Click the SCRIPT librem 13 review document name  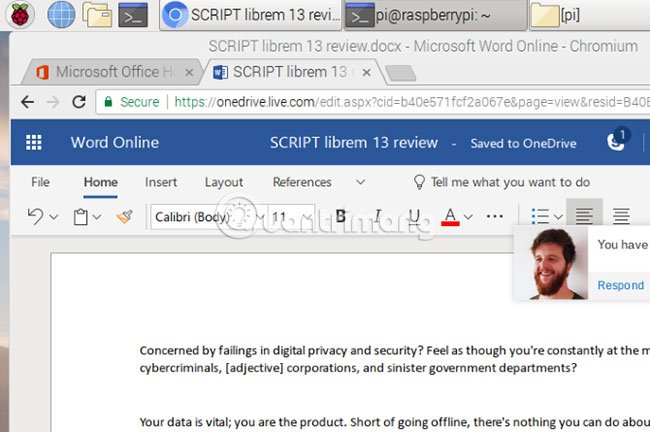(x=354, y=143)
